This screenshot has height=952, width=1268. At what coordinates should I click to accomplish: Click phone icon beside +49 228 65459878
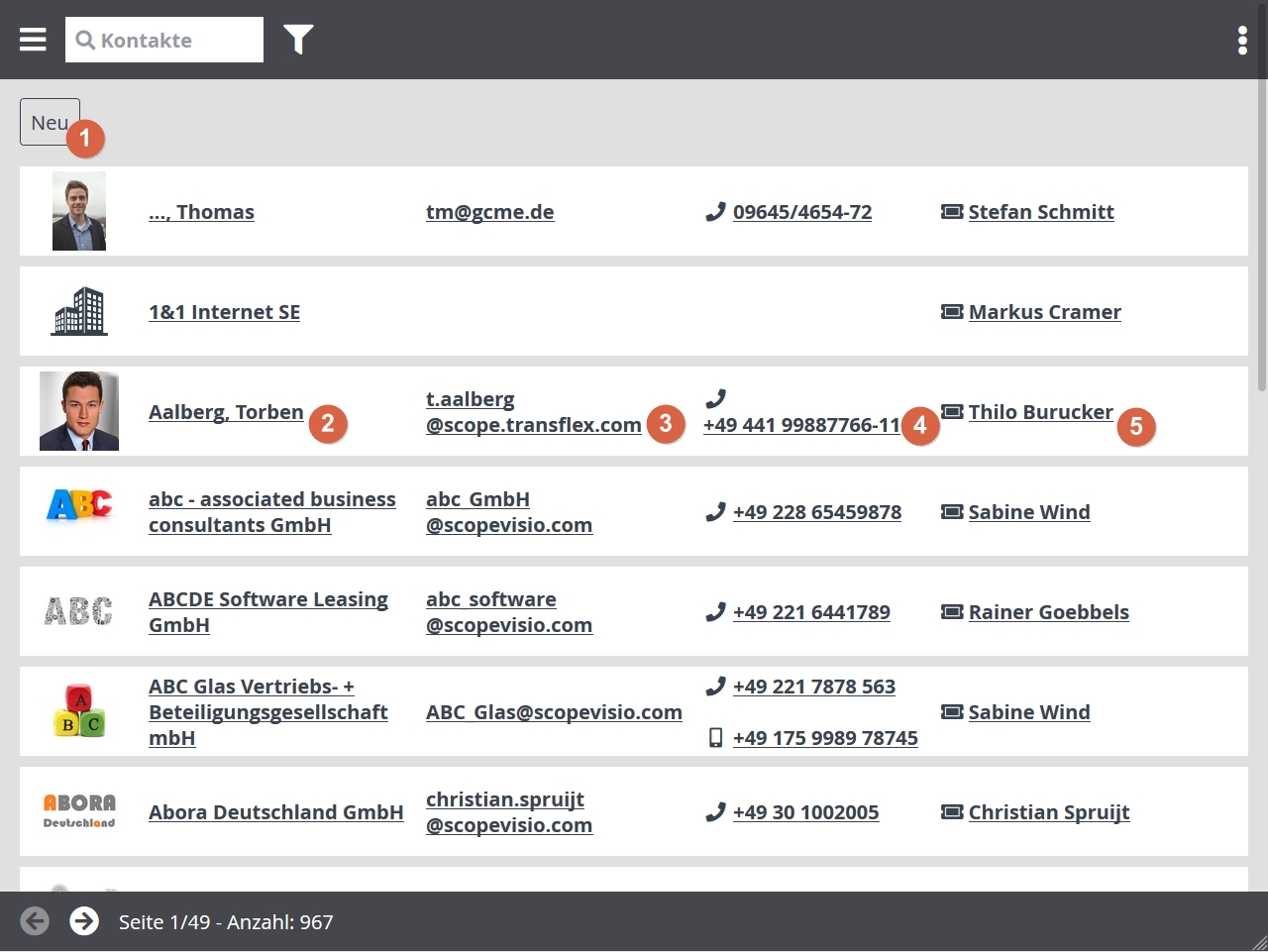(x=715, y=512)
